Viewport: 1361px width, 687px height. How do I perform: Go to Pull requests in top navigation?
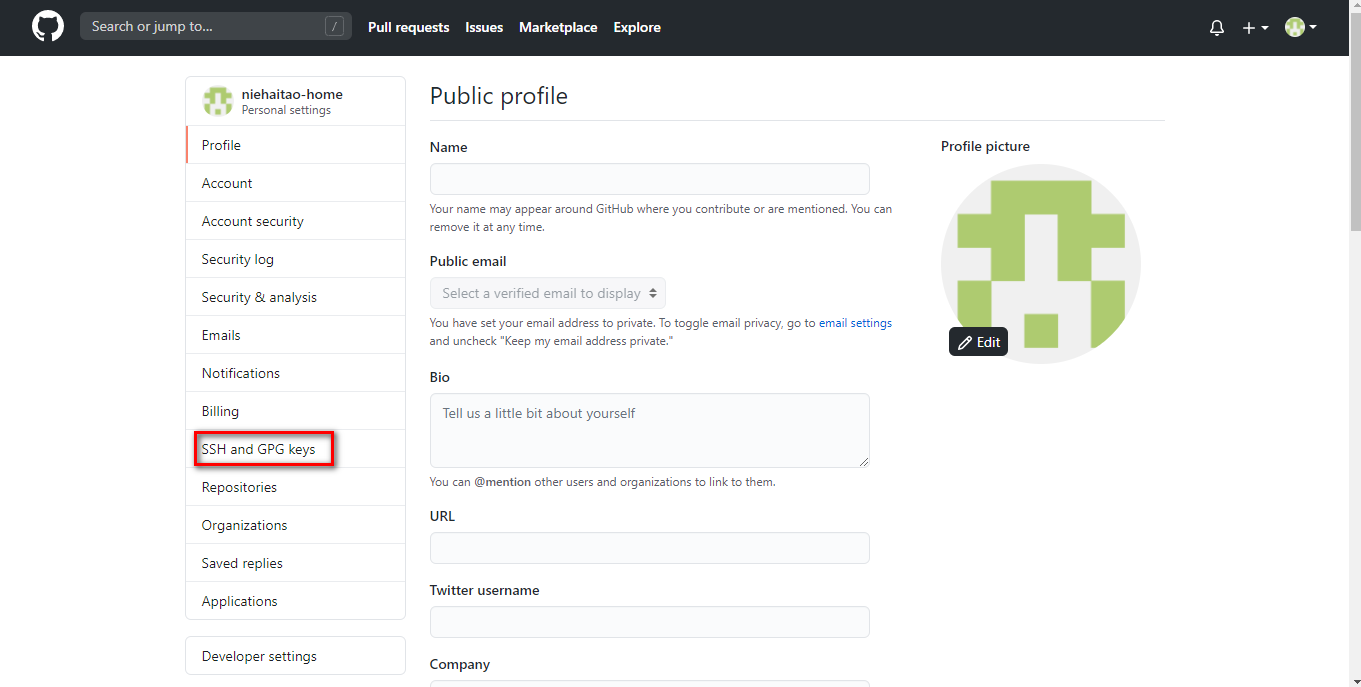pos(408,27)
